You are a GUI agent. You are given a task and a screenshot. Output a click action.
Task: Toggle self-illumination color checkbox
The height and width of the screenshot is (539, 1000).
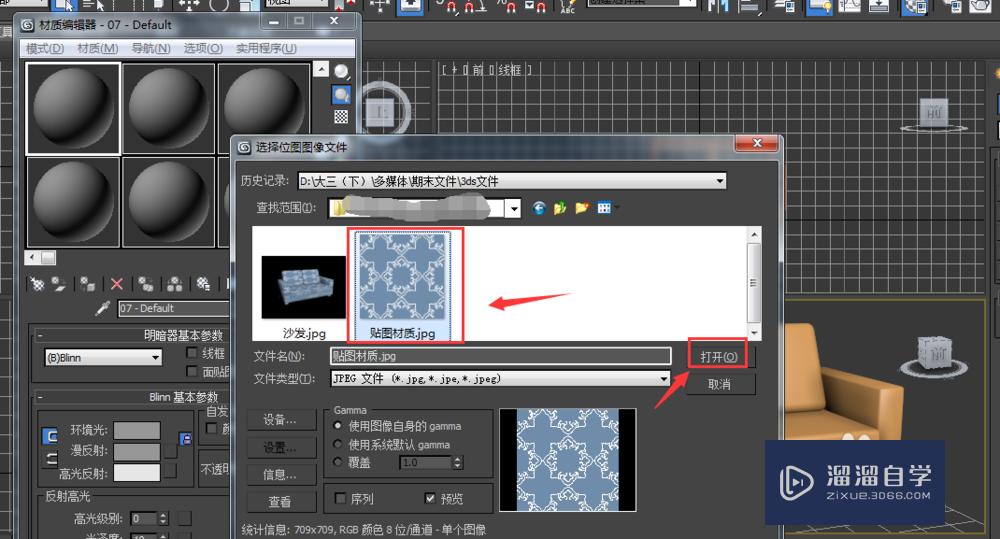212,428
